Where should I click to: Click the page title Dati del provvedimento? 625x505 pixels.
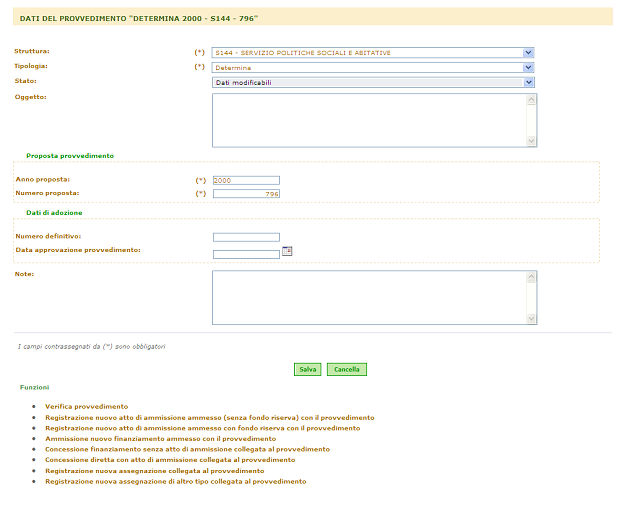(139, 18)
